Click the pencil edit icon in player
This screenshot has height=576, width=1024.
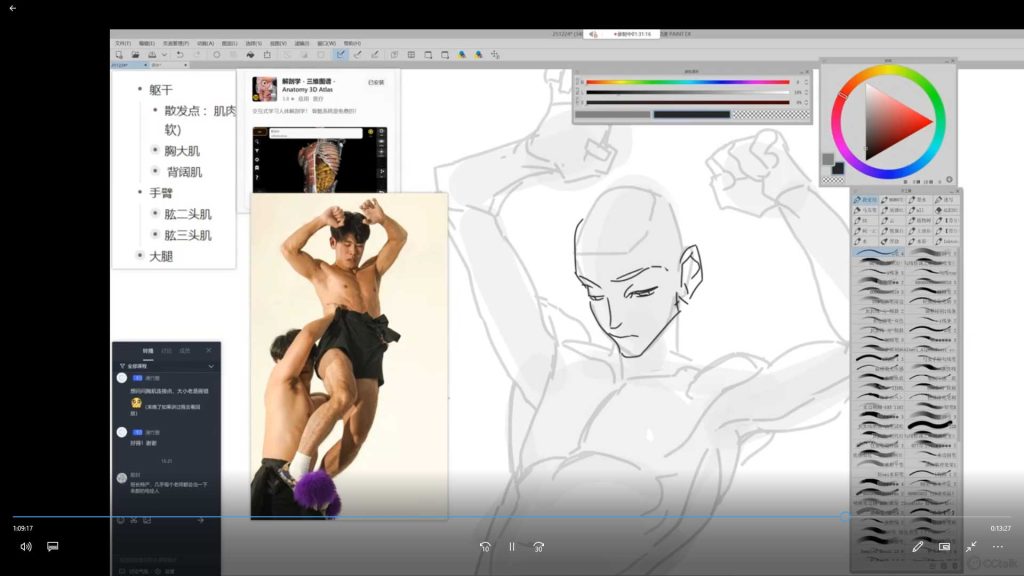point(918,547)
